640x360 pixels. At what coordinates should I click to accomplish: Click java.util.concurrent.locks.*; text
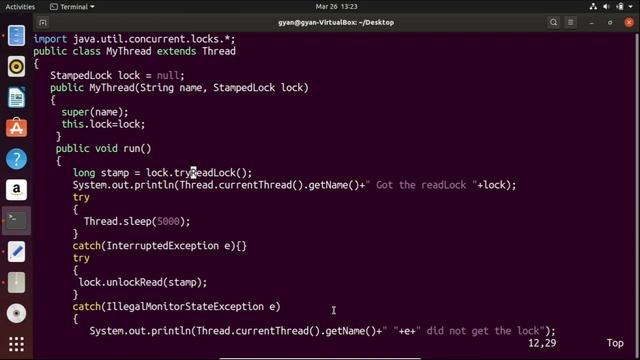click(x=154, y=39)
